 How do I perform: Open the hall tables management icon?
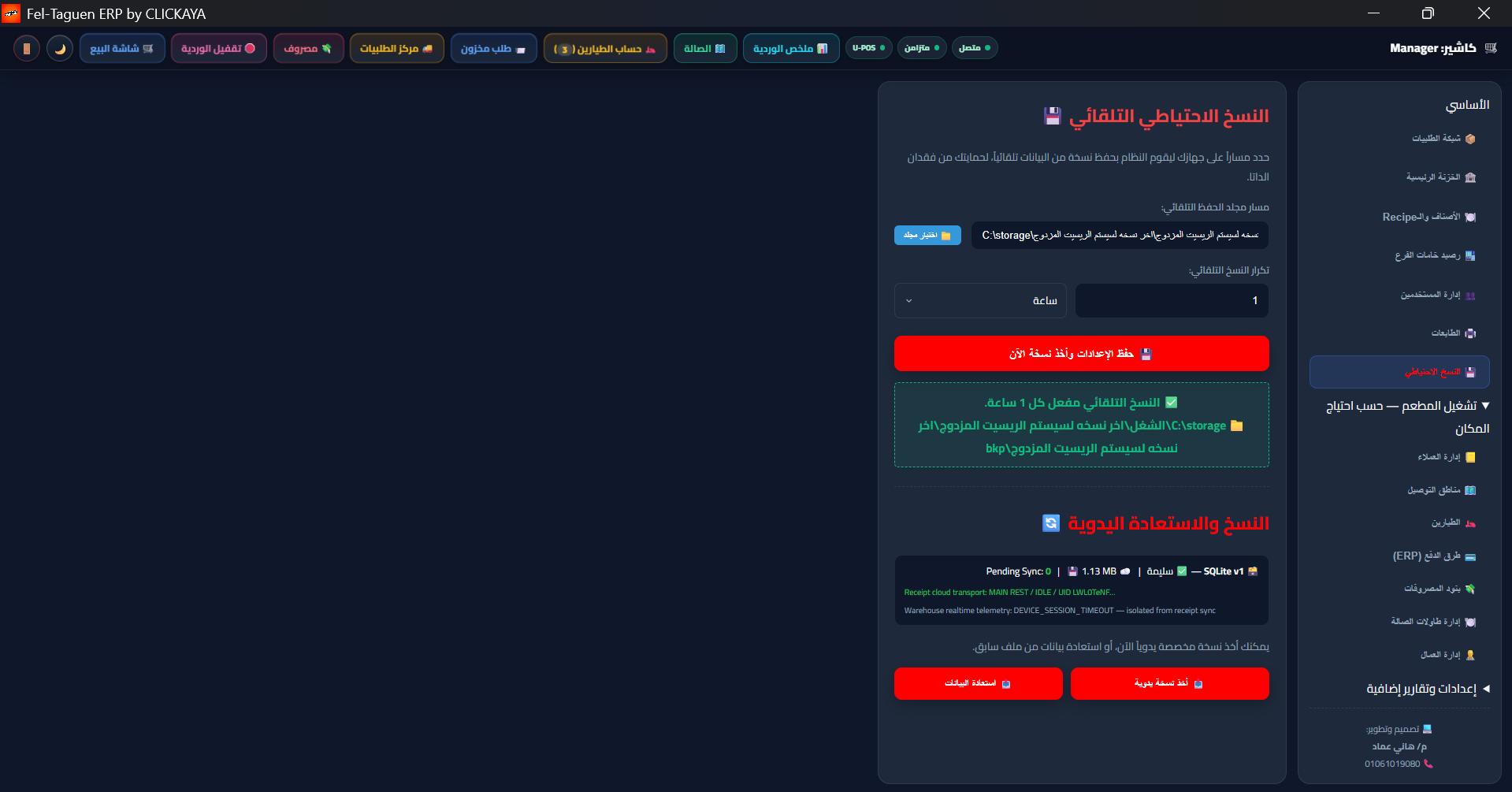[x=1470, y=622]
